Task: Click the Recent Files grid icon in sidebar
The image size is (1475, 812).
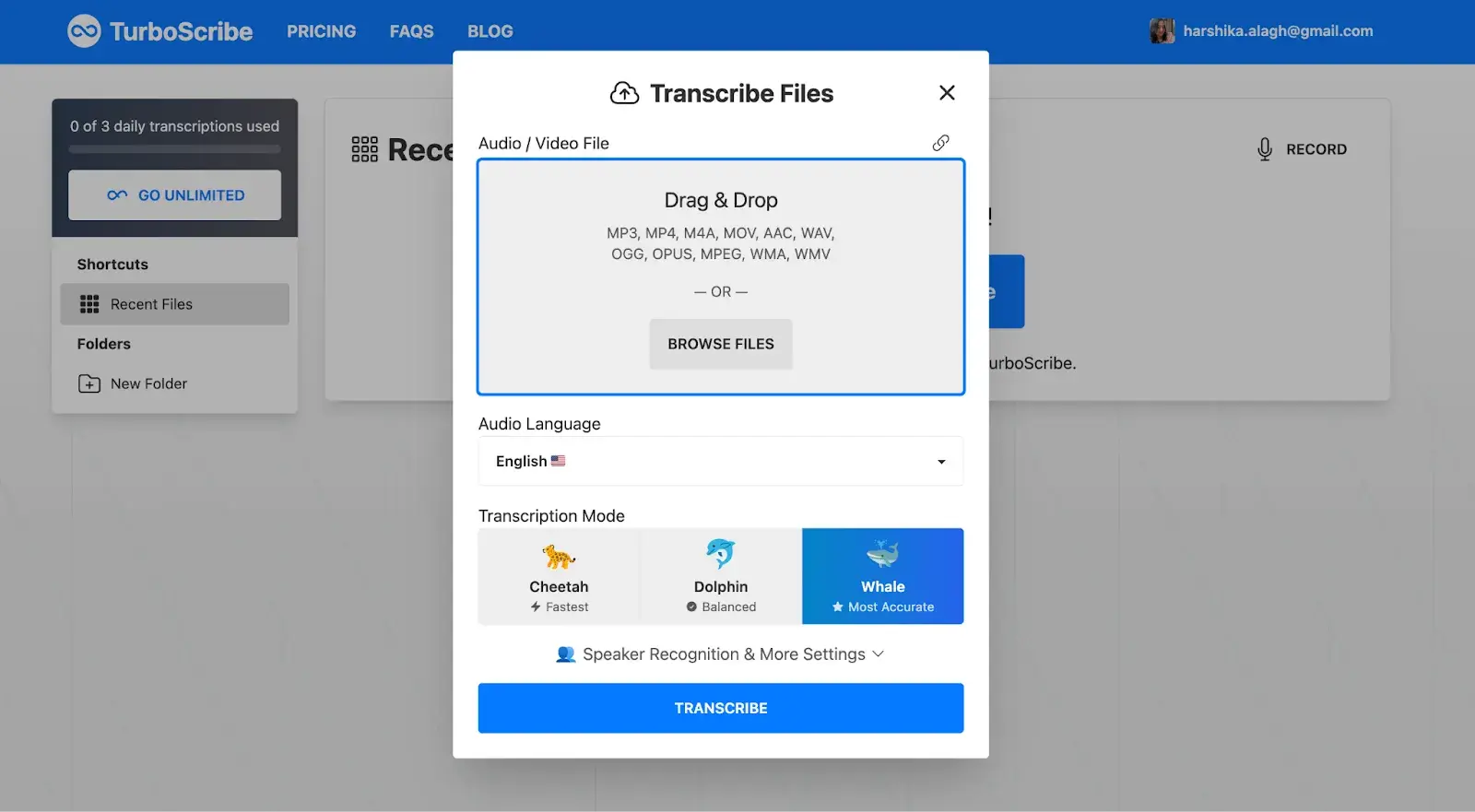Action: click(89, 304)
